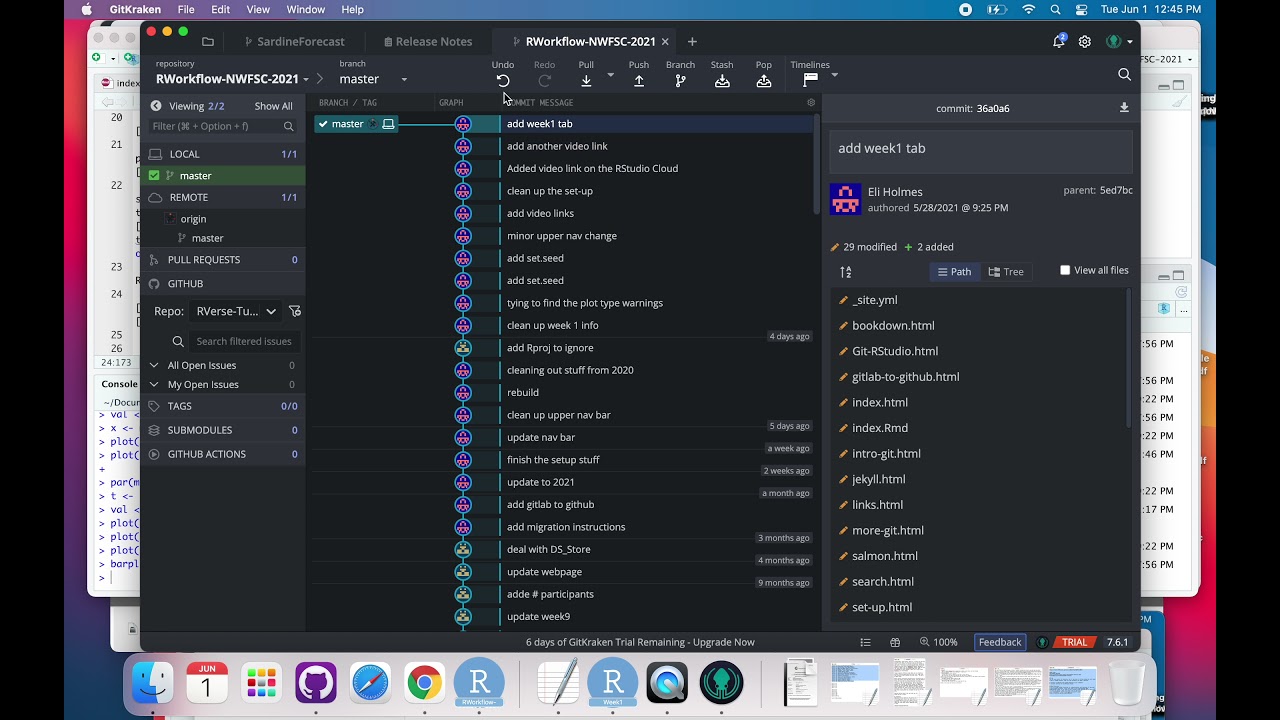Collapse left panel with back arrow icon
Viewport: 1280px width, 720px height.
pyautogui.click(x=156, y=106)
